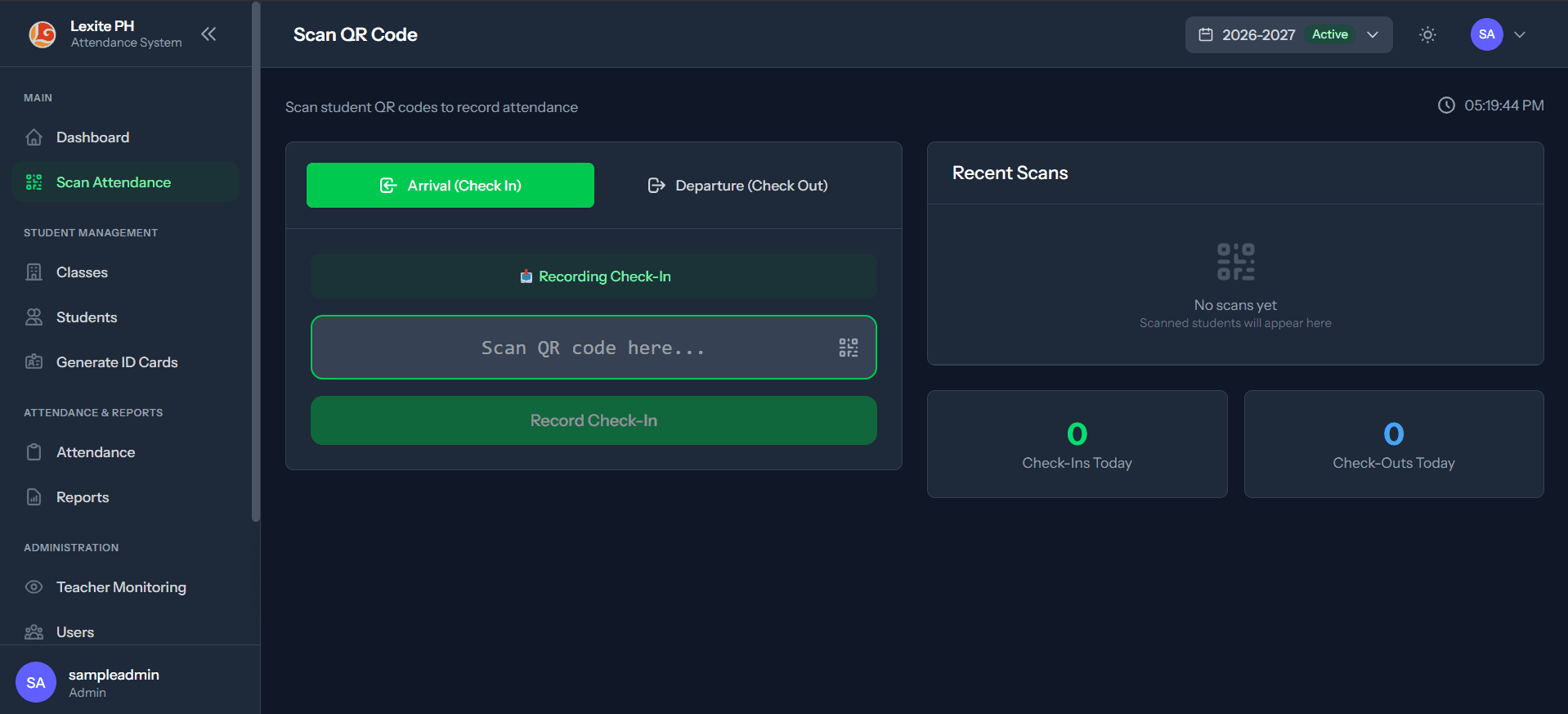
Task: Toggle light theme via sun icon
Action: 1427,34
